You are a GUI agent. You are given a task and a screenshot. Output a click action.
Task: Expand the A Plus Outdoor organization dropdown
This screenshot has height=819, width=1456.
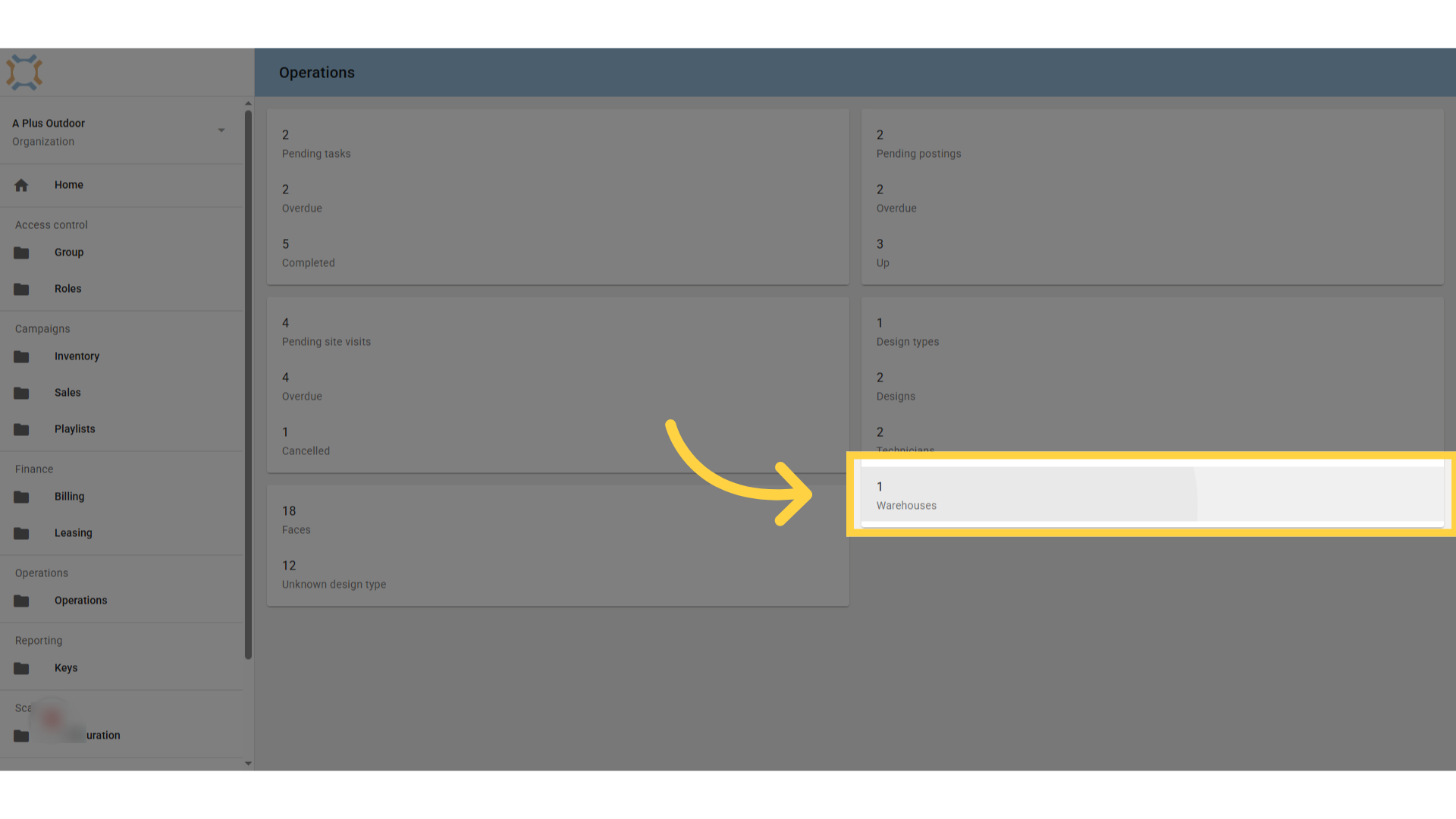221,130
